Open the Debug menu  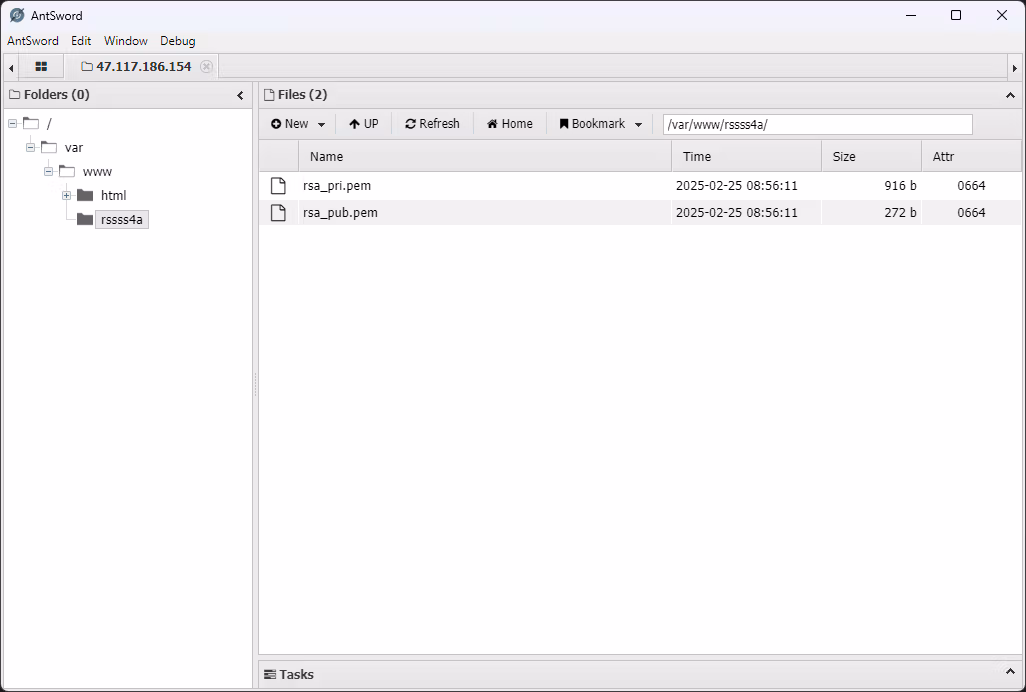pos(177,41)
